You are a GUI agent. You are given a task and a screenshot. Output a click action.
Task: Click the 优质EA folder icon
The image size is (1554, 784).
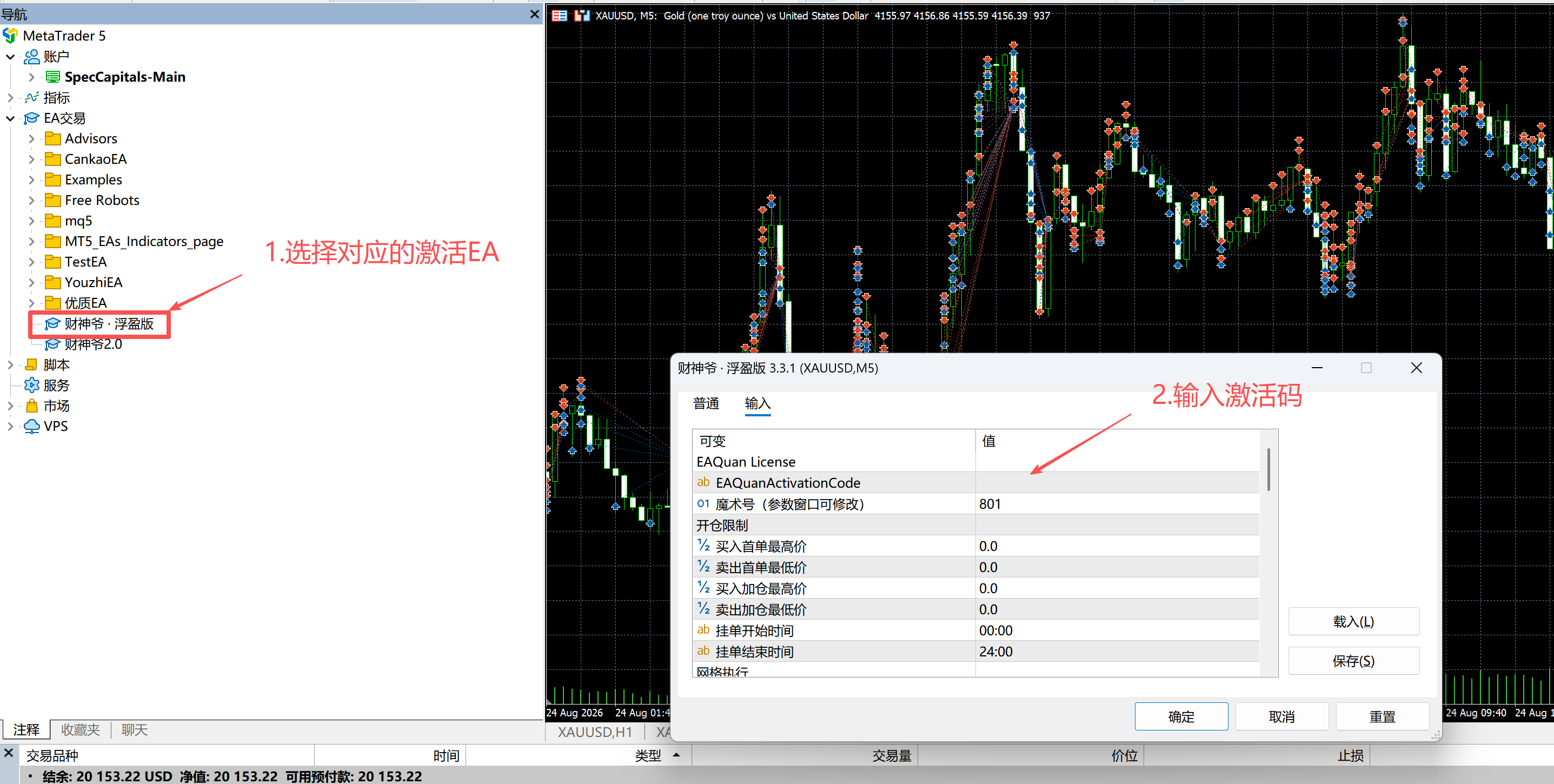[53, 303]
